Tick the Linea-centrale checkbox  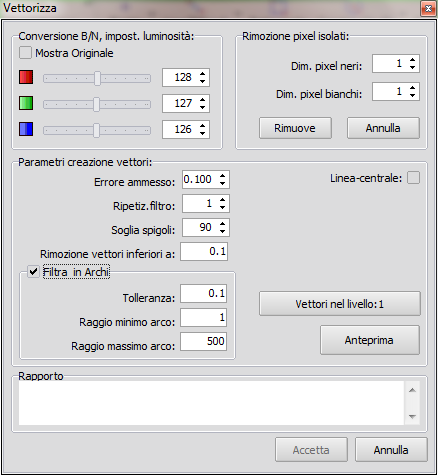click(x=413, y=178)
